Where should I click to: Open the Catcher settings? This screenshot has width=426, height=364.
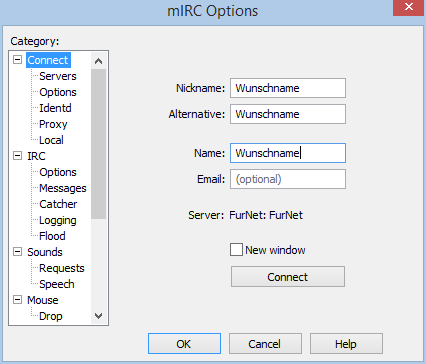pos(58,204)
